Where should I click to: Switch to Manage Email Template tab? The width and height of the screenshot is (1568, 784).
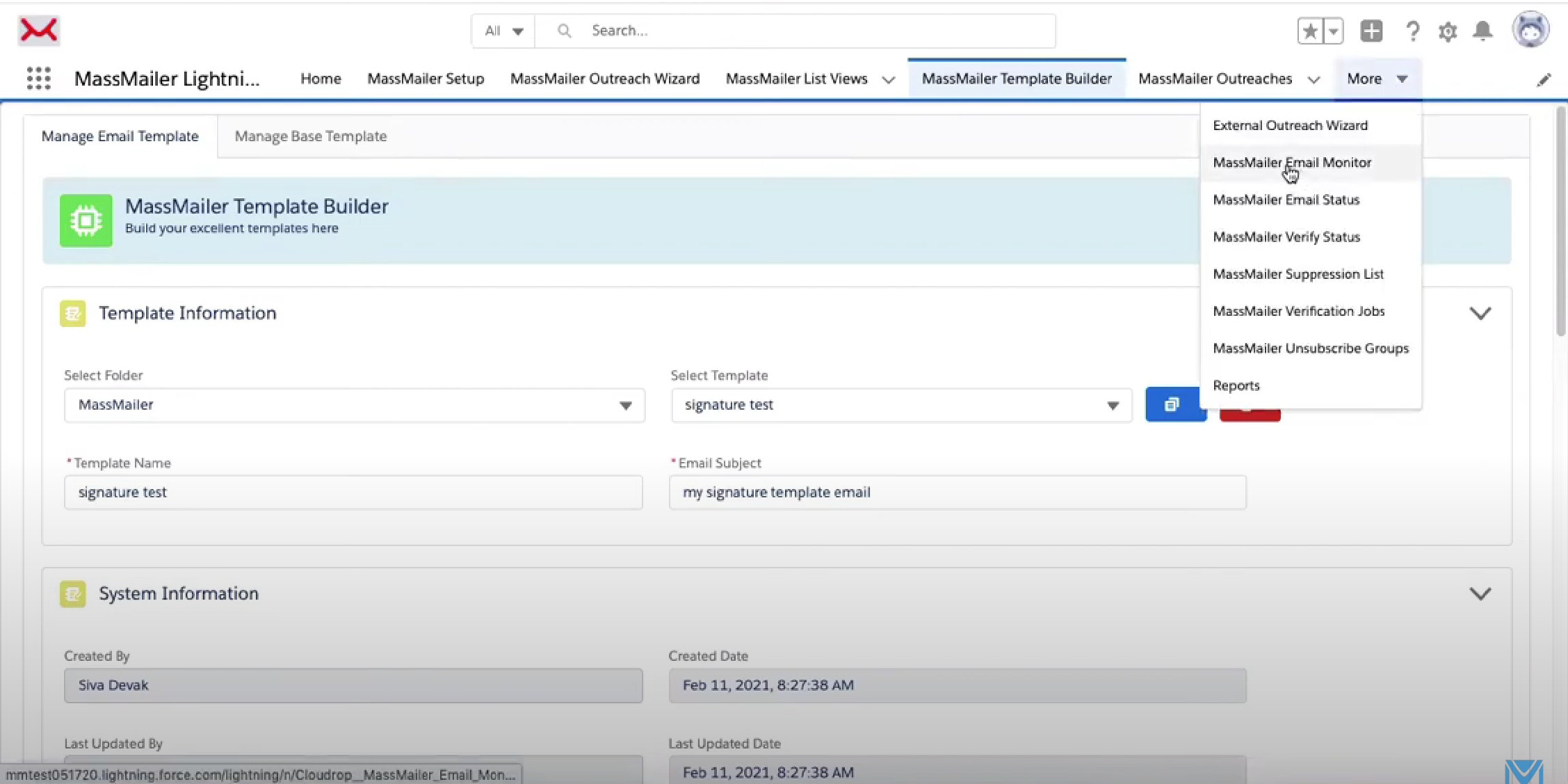pos(120,136)
